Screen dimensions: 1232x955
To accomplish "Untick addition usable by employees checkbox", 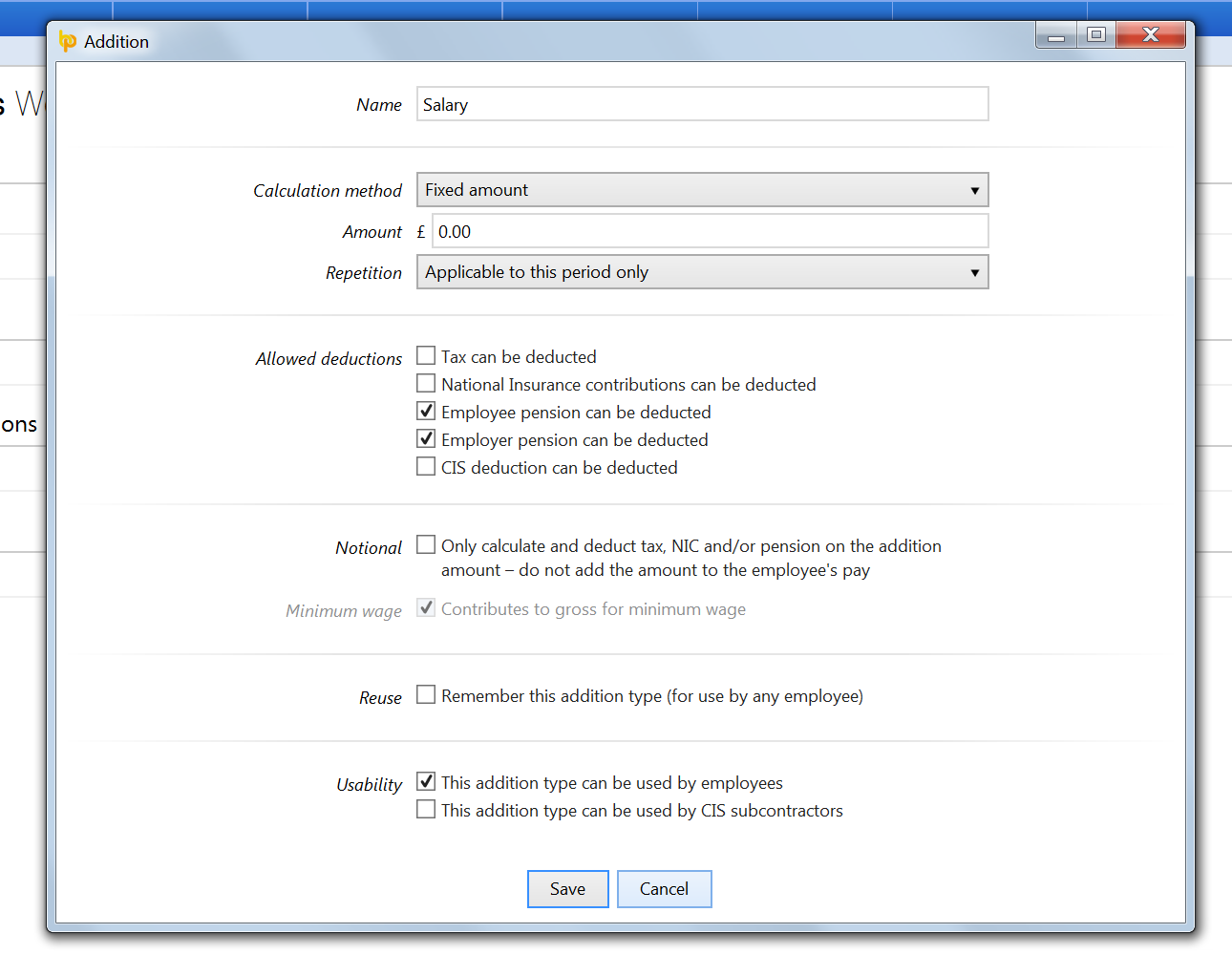I will (426, 782).
